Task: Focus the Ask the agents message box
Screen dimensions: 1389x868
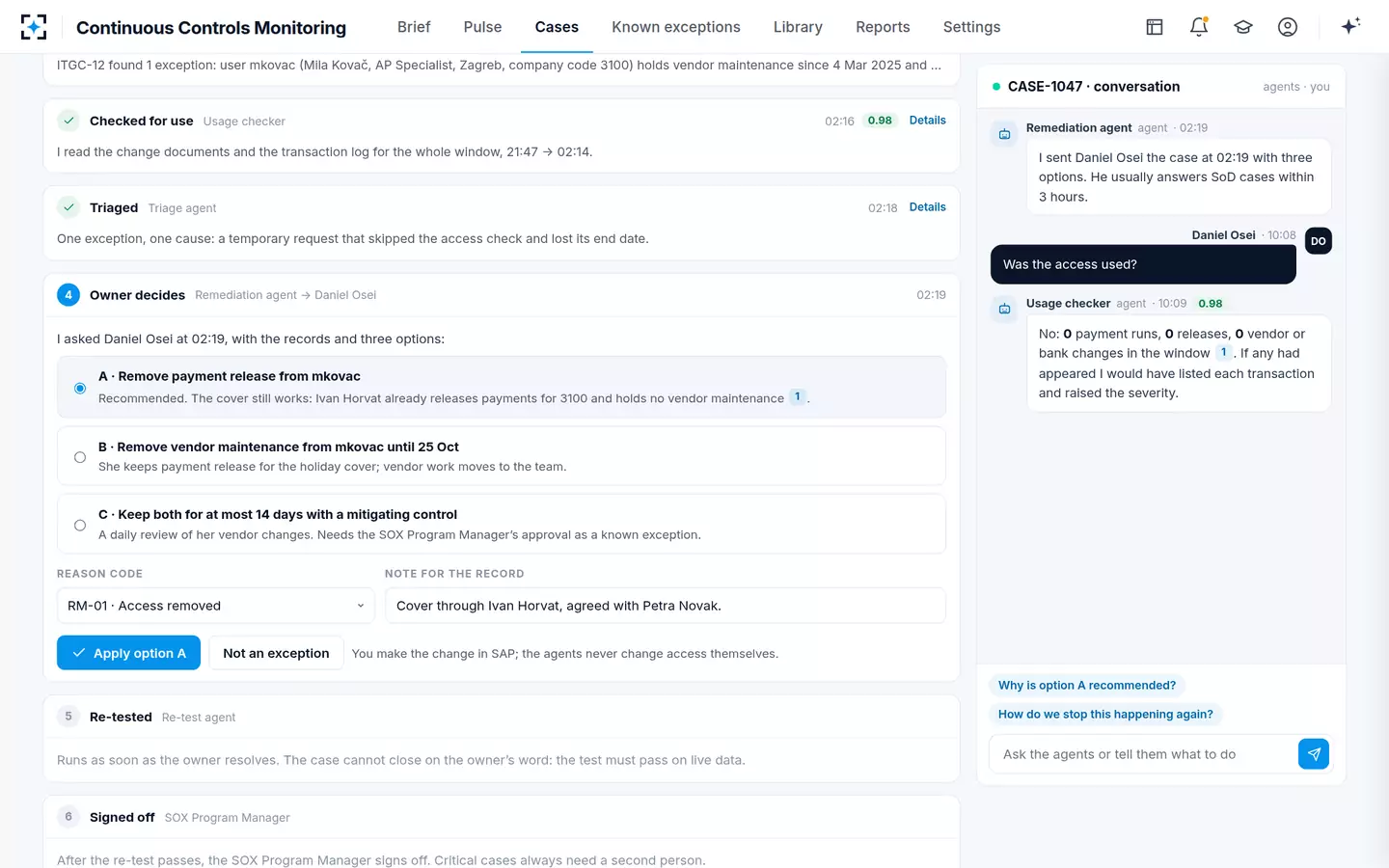Action: pos(1144,754)
